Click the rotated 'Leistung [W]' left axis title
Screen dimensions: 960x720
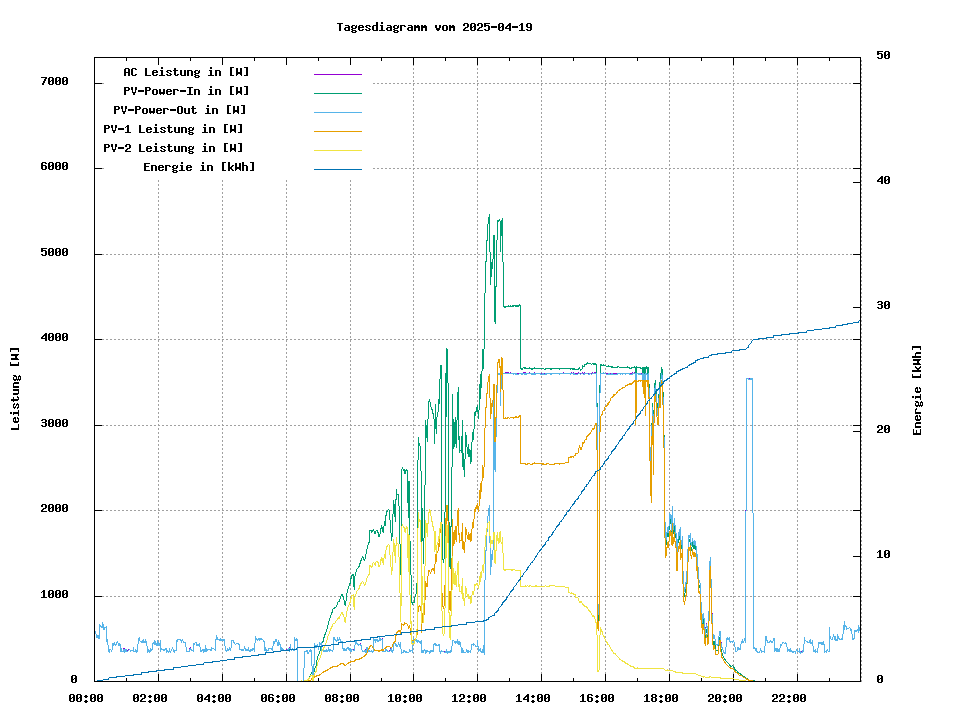click(x=16, y=389)
